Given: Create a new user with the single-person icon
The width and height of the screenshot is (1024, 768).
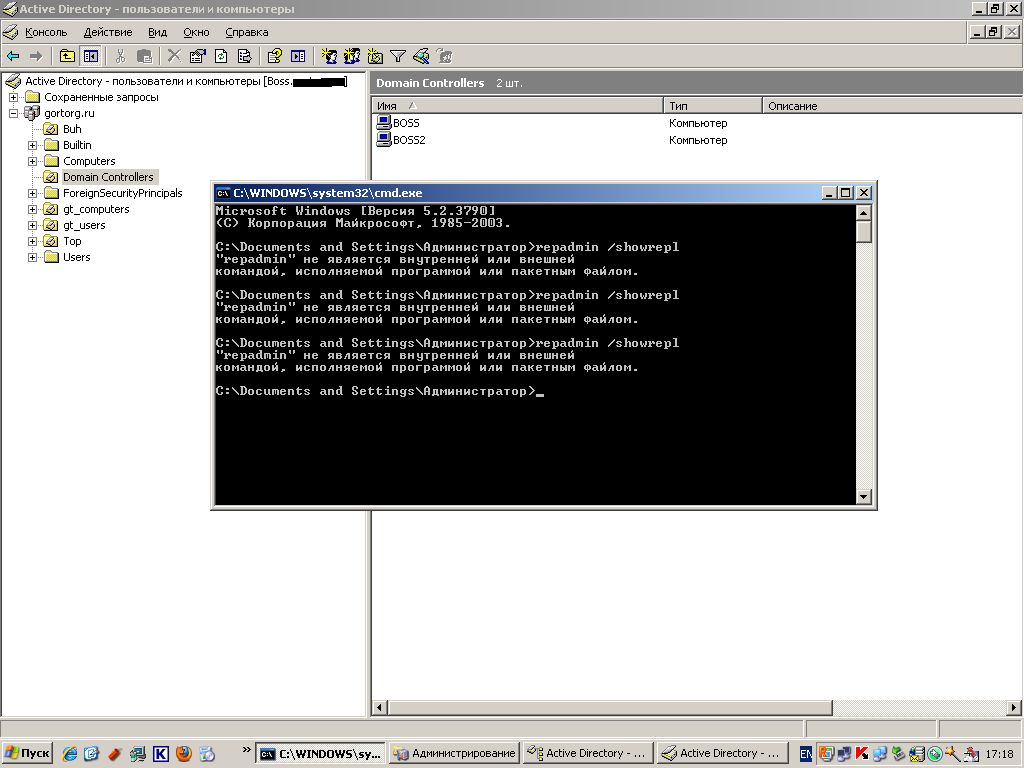Looking at the screenshot, I should (x=328, y=57).
